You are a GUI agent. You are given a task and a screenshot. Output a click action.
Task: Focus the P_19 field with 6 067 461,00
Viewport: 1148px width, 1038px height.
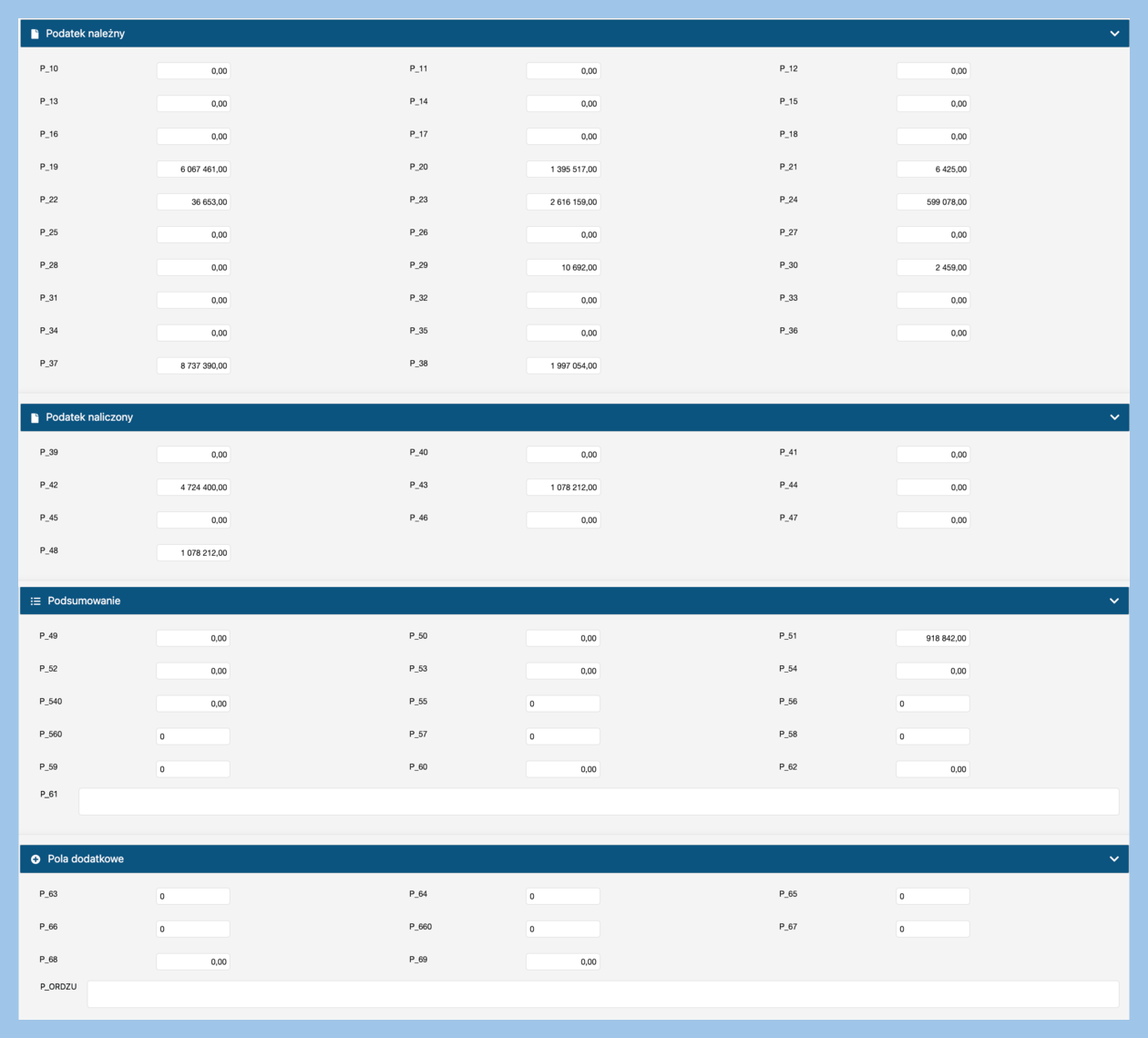pyautogui.click(x=193, y=170)
